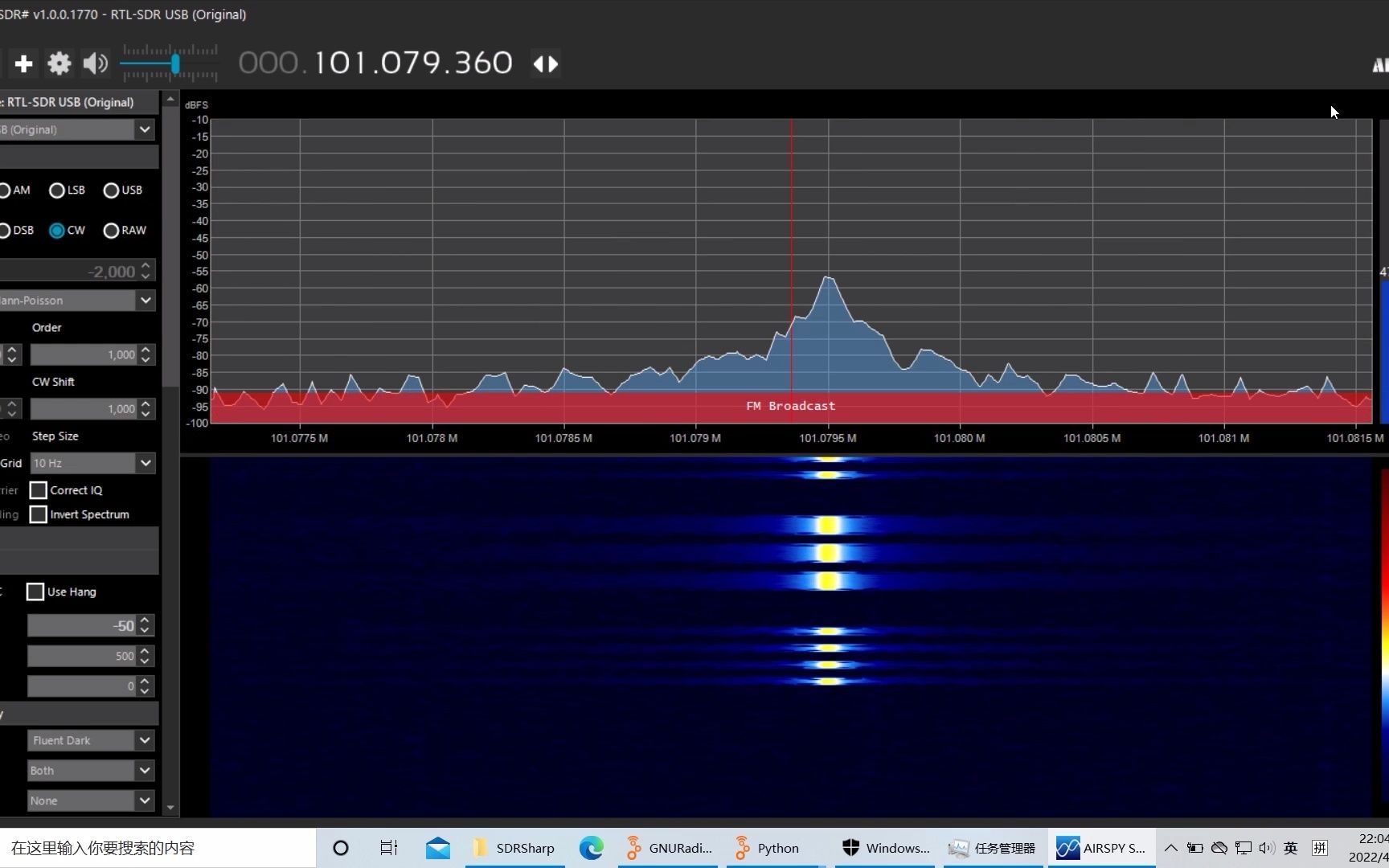Viewport: 1389px width, 868px height.
Task: Click the system volume tray icon
Action: [1267, 848]
